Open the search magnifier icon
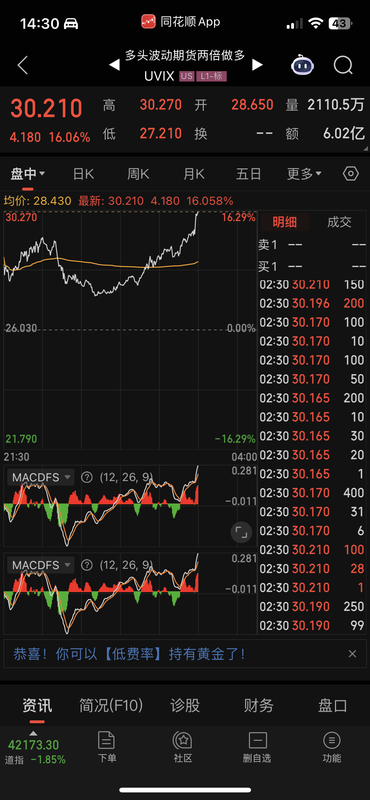 (343, 65)
